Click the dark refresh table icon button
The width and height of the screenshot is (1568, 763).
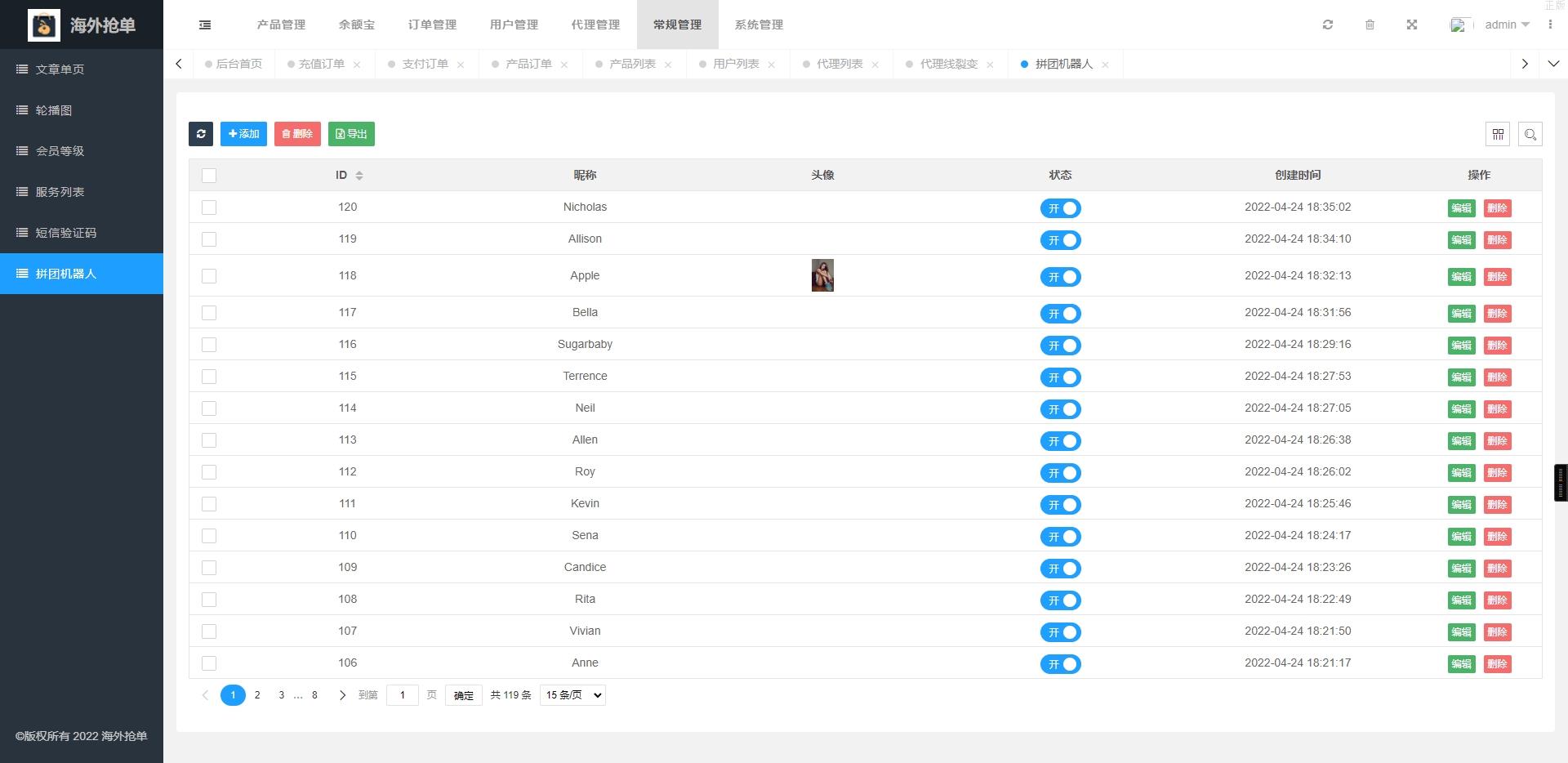click(201, 134)
